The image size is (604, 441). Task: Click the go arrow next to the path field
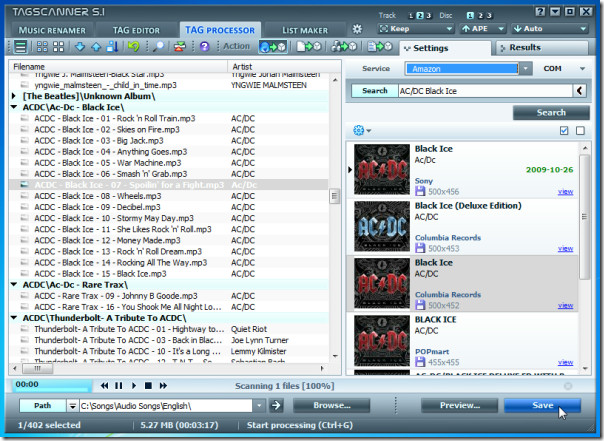[x=276, y=405]
